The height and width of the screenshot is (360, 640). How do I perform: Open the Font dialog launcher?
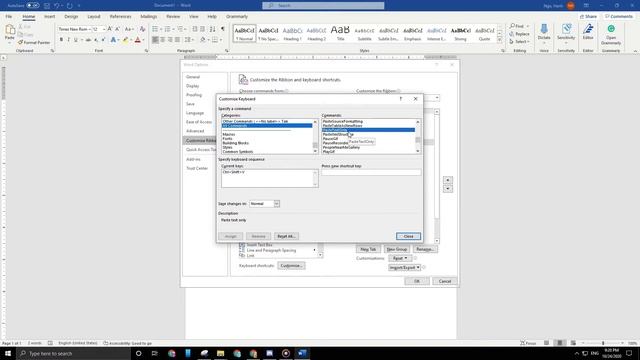[147, 51]
